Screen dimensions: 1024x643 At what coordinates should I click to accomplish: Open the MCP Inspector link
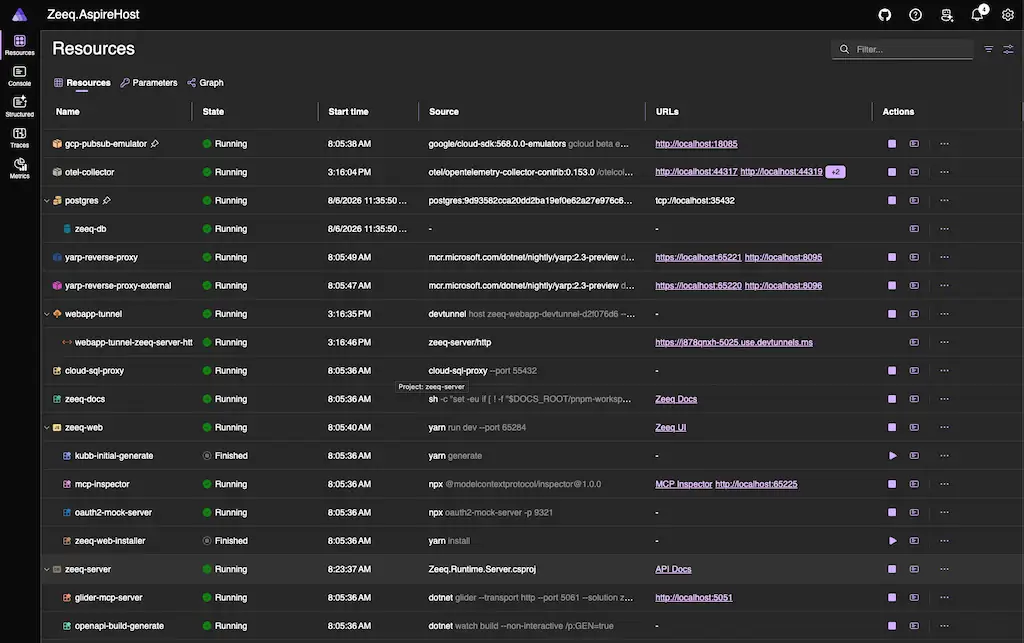pyautogui.click(x=683, y=484)
